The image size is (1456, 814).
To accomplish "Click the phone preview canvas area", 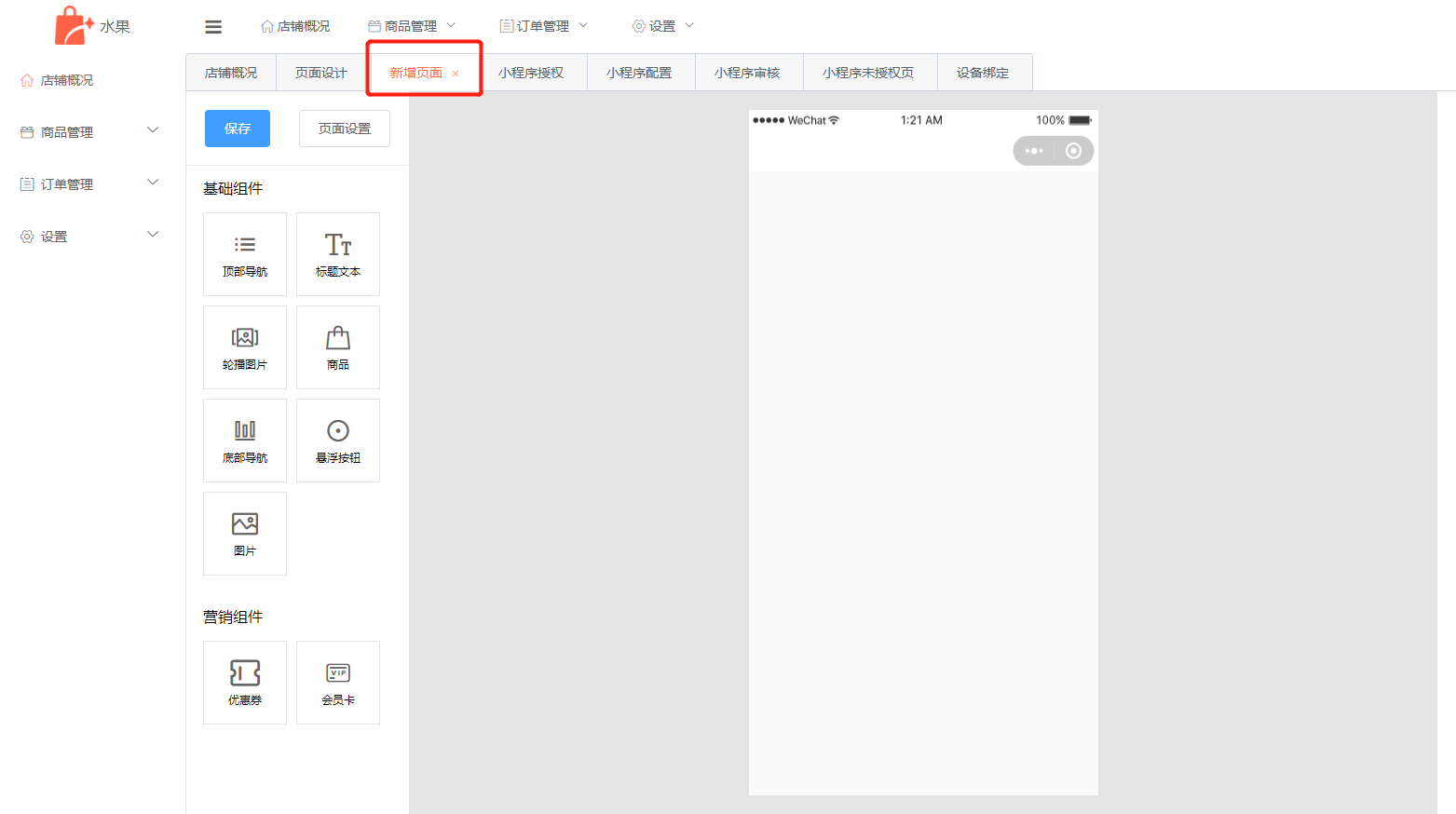I will click(x=923, y=482).
